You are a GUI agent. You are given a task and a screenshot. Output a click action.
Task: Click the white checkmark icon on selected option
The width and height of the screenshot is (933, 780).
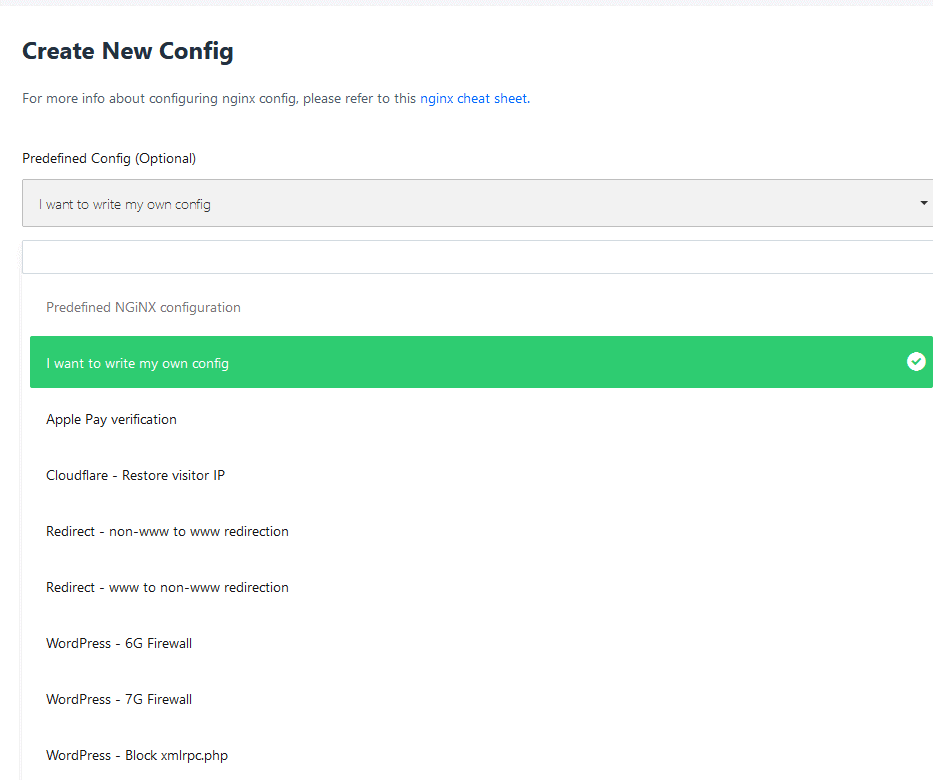coord(916,362)
